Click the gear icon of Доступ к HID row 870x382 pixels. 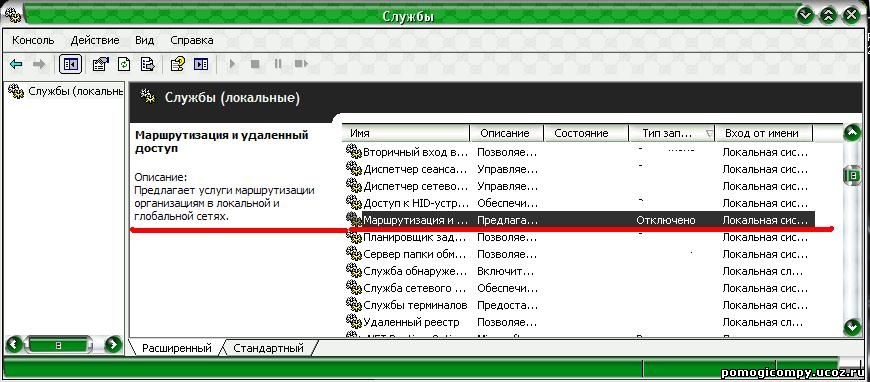tap(354, 202)
